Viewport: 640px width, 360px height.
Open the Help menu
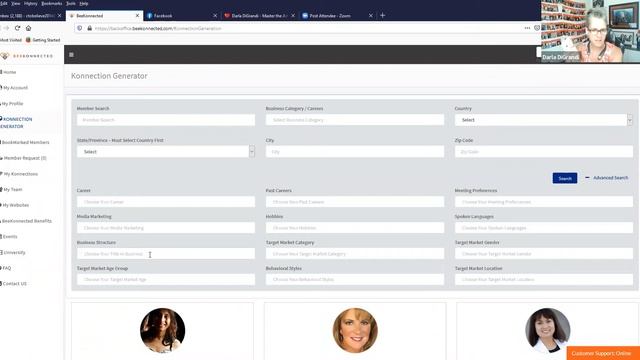(x=84, y=3)
